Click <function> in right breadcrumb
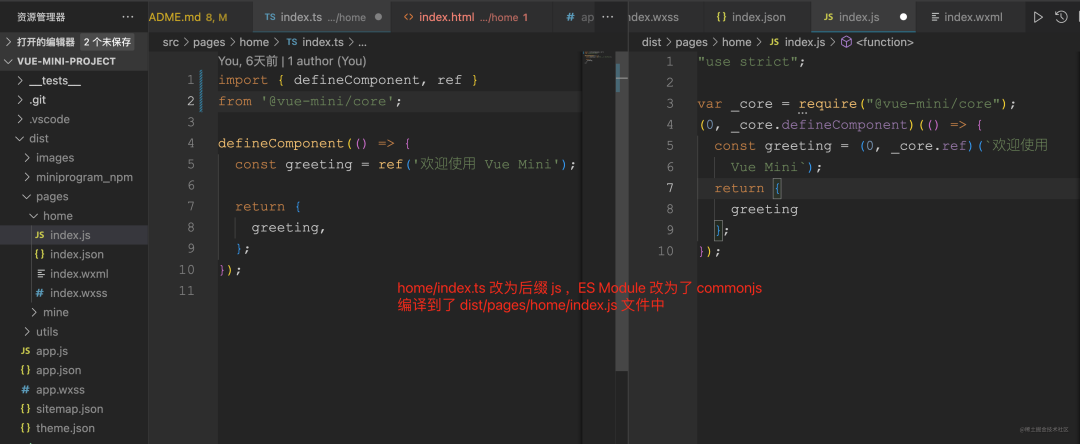The width and height of the screenshot is (1080, 444). tap(885, 42)
